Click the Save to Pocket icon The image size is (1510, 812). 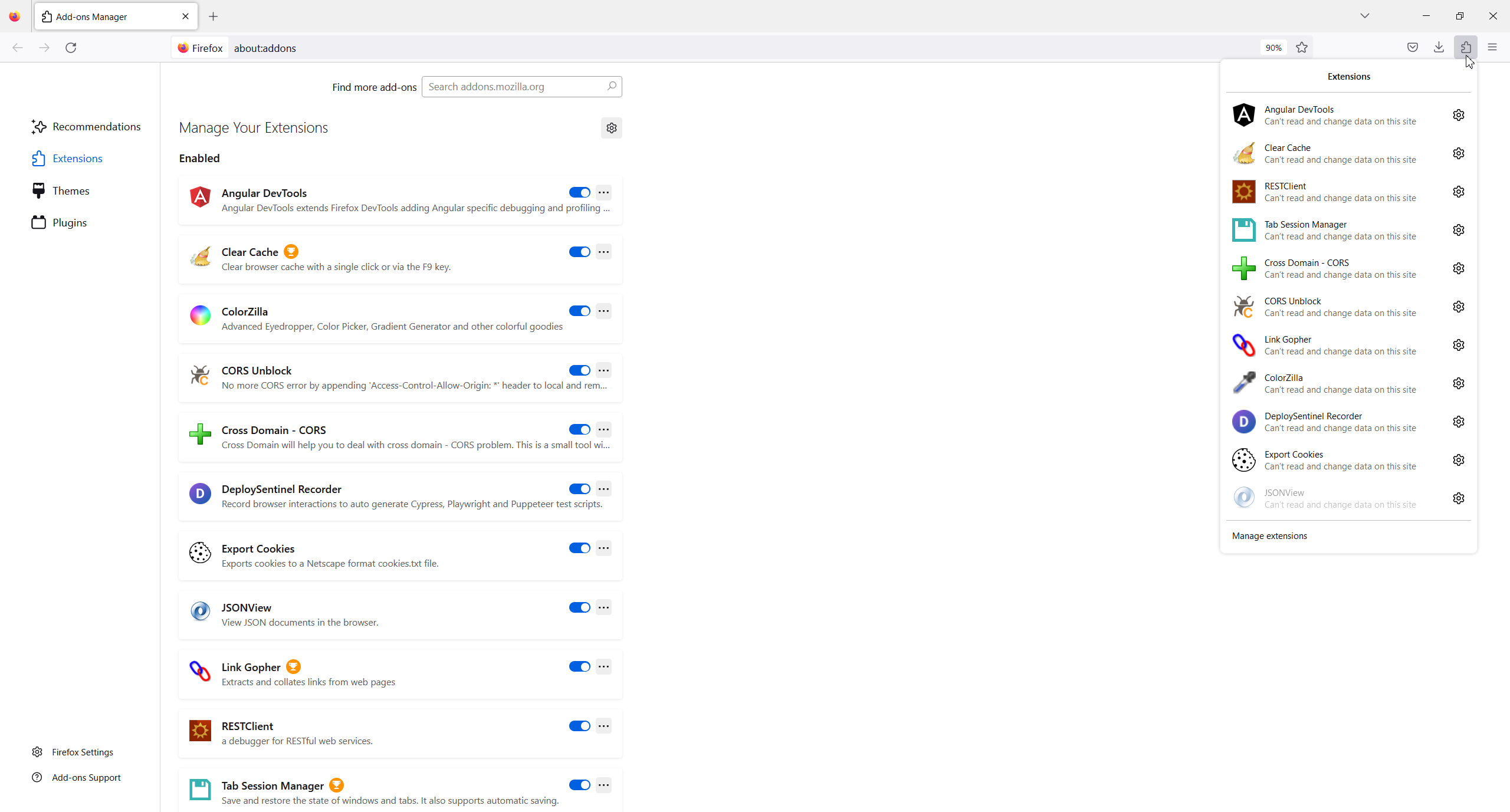(1412, 47)
